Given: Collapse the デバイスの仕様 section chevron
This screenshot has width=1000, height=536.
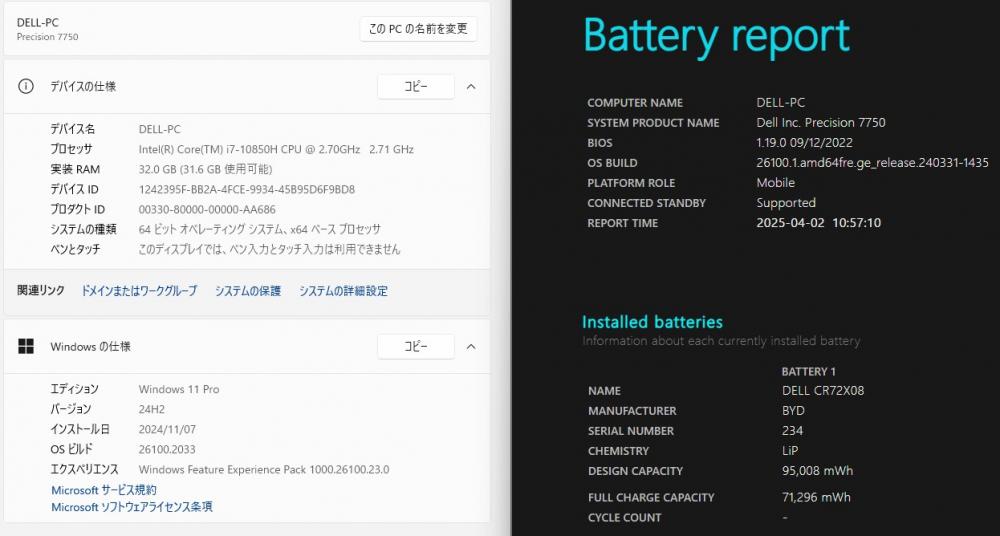Looking at the screenshot, I should pos(471,87).
